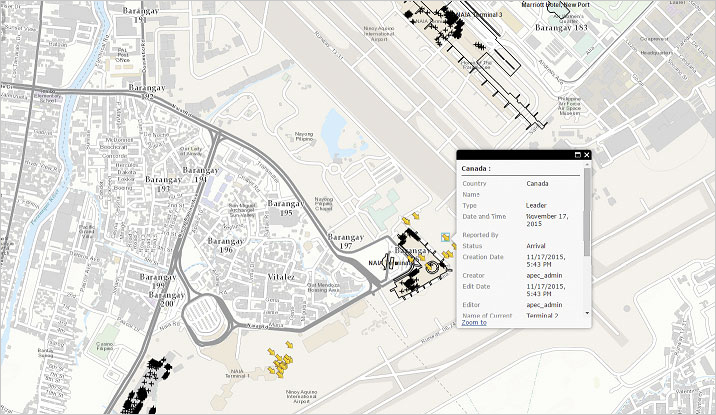Click the 'Barangay 200' map label
This screenshot has width=716, height=415.
click(167, 299)
